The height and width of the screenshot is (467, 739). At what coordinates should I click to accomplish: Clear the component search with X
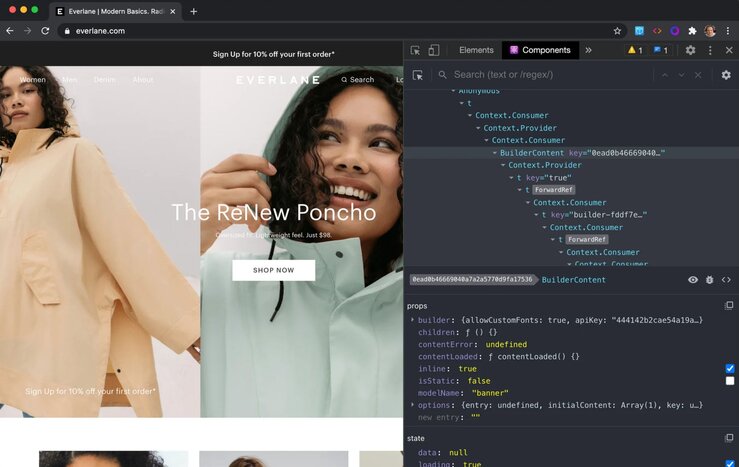tap(698, 75)
